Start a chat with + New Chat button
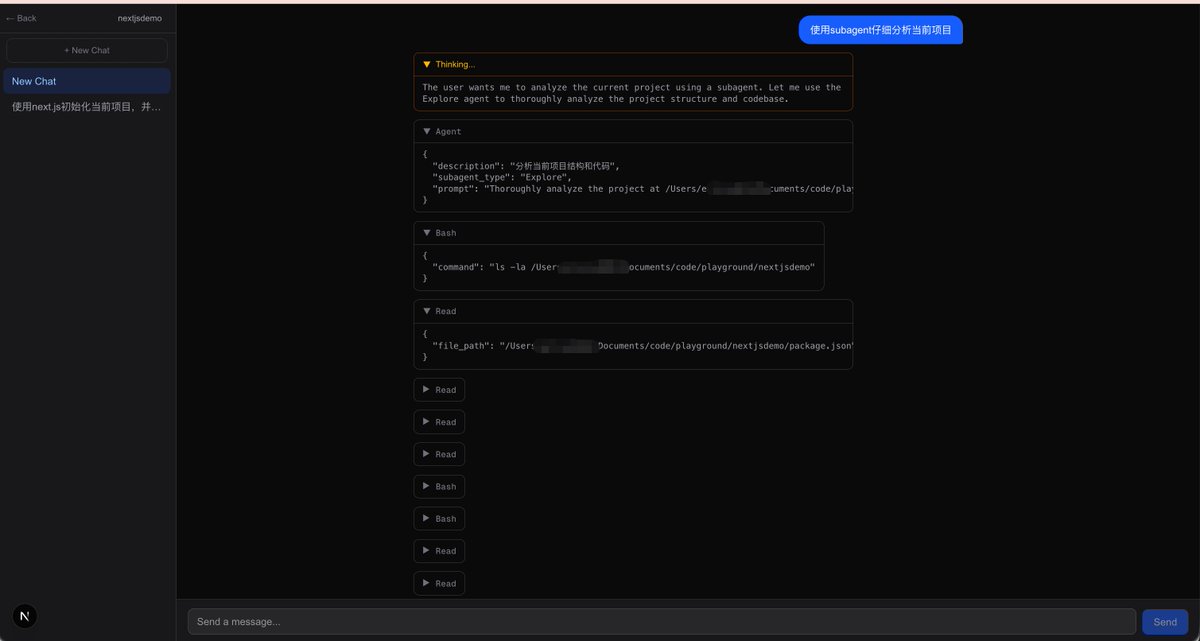This screenshot has height=641, width=1200. (87, 50)
